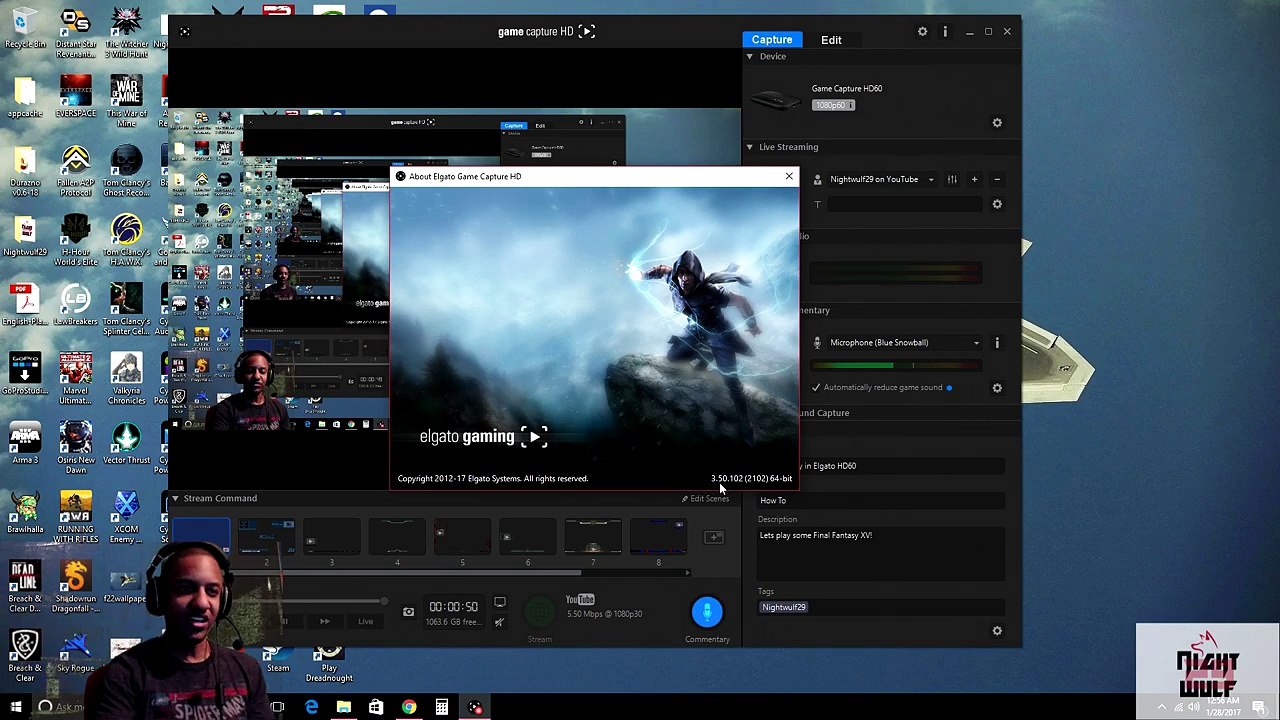The width and height of the screenshot is (1280, 720).
Task: Select the XCOM Enemy desktop shortcut
Action: [126, 516]
